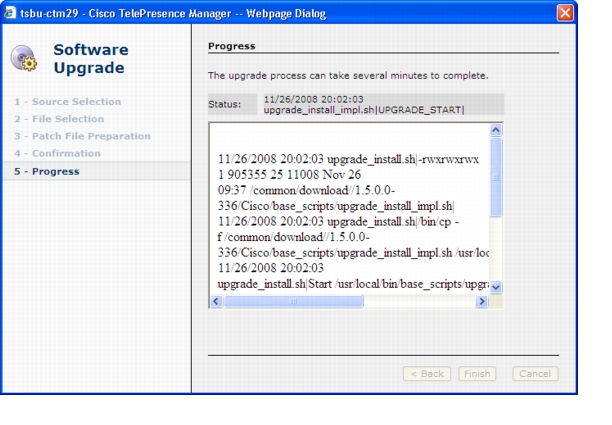
Task: Click 'The upgrade process can take several minutes' text
Action: click(x=348, y=75)
